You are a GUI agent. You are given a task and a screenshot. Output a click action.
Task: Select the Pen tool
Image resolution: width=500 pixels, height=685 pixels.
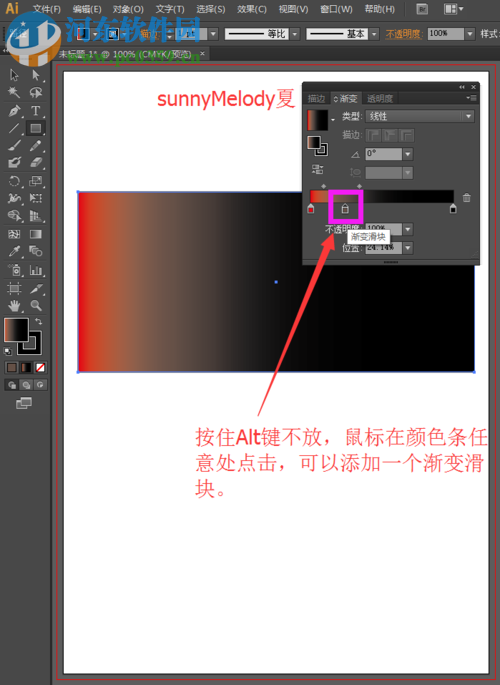(14, 111)
